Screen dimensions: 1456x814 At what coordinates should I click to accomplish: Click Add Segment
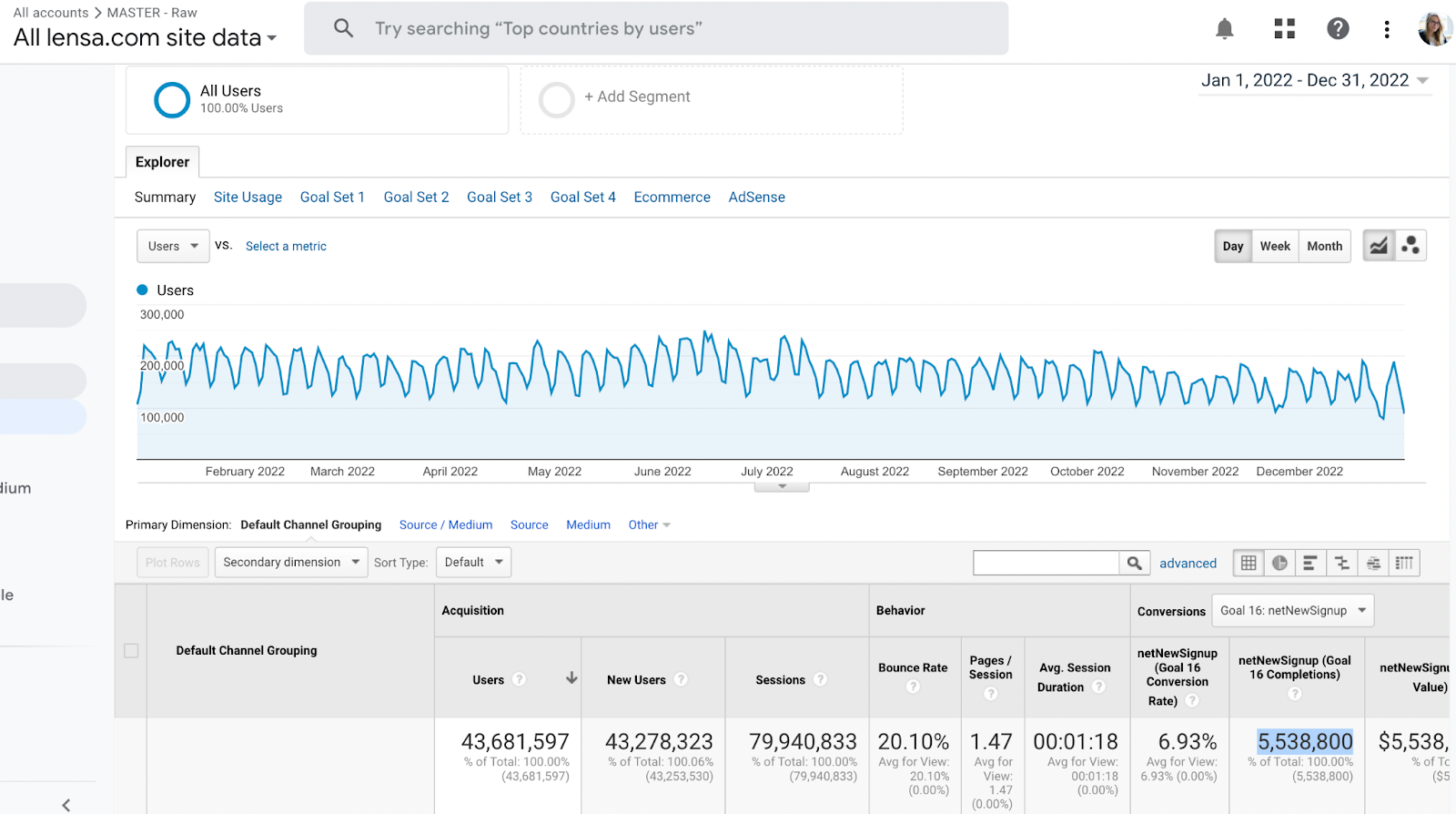[x=637, y=97]
